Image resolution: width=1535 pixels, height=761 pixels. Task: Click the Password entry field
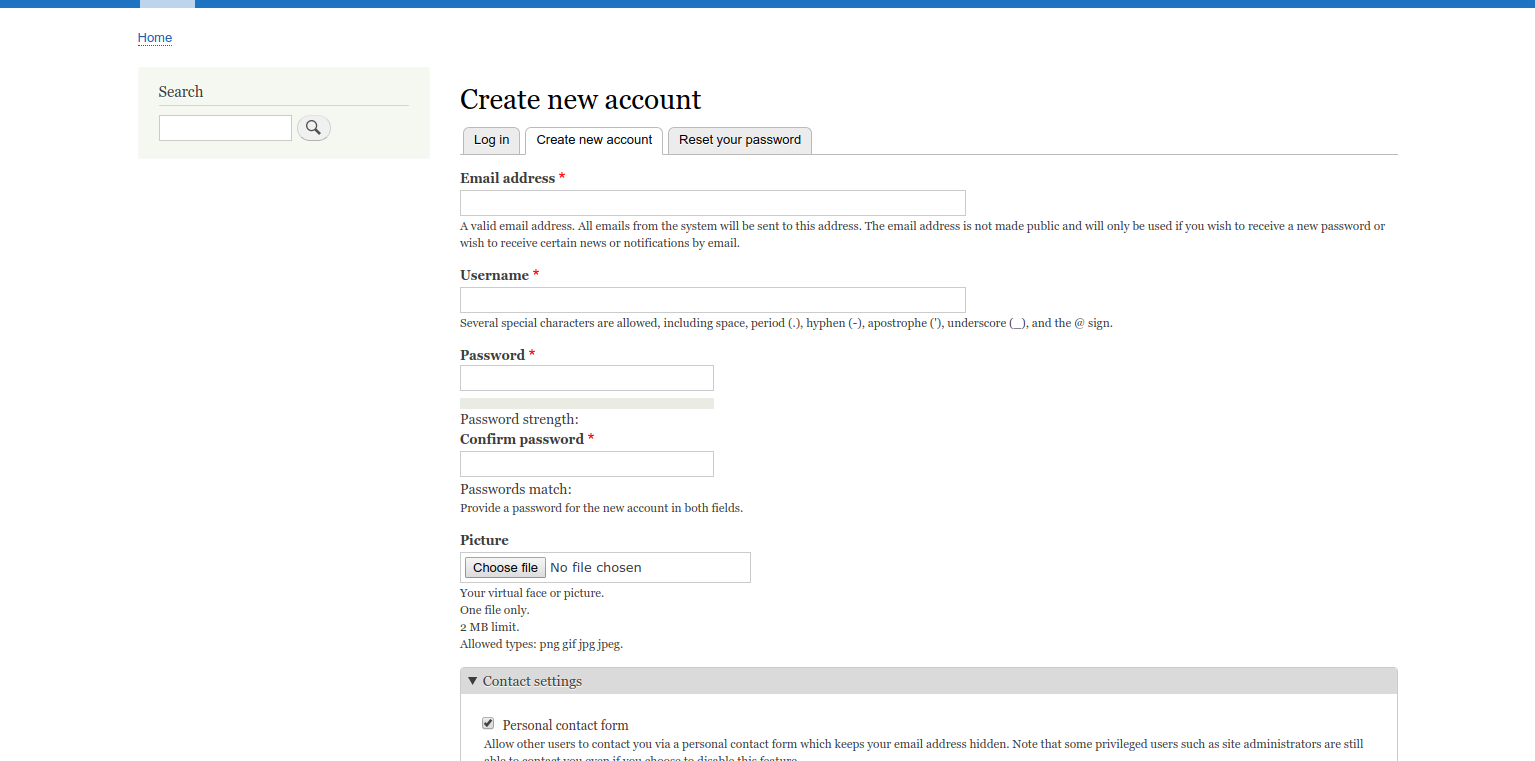coord(586,377)
